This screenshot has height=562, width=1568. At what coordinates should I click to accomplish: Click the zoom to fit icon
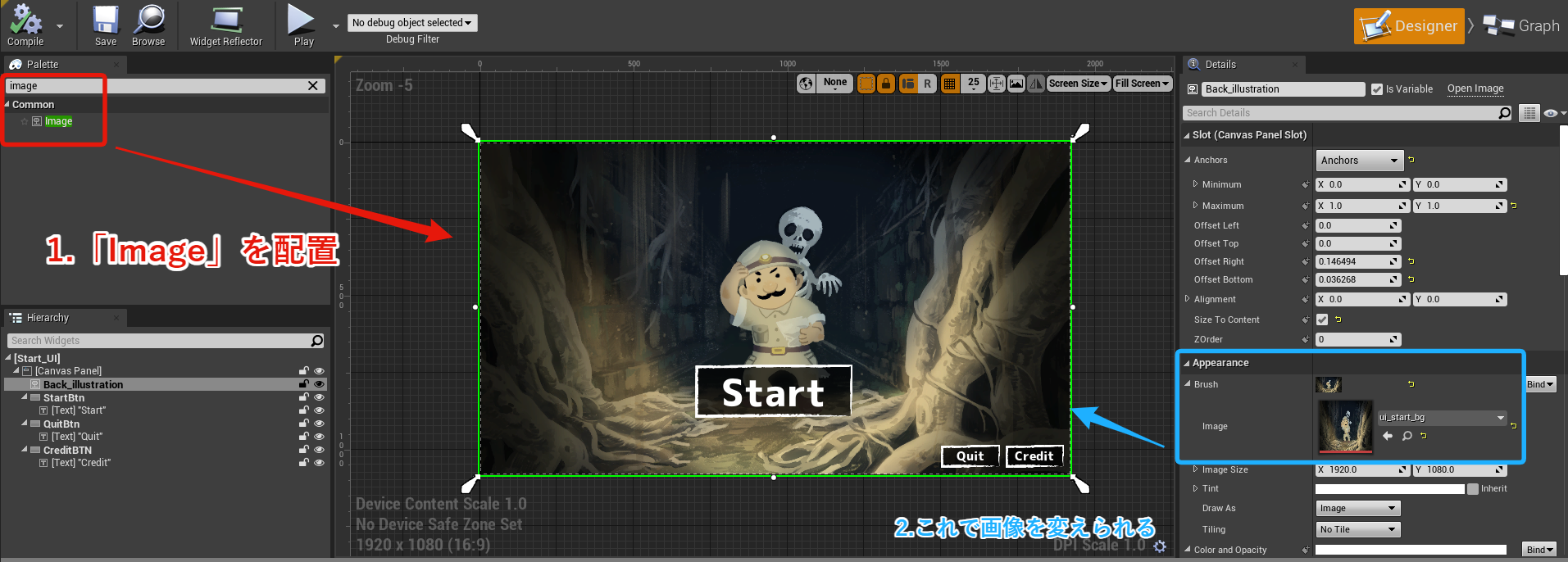point(997,83)
